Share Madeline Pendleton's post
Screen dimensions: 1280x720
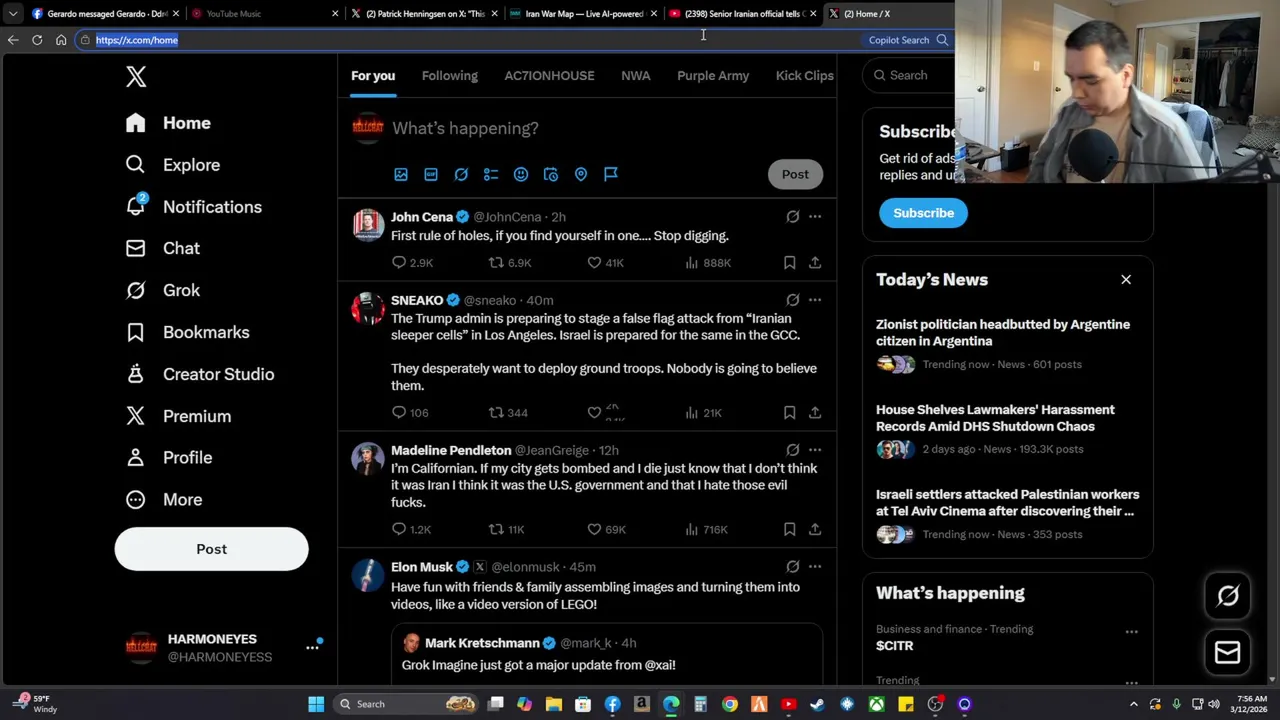click(x=815, y=529)
